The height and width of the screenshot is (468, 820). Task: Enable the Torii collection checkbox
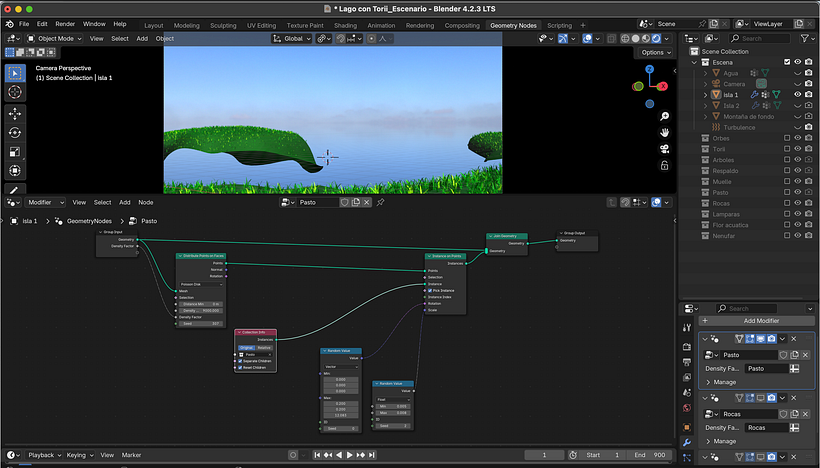(787, 149)
